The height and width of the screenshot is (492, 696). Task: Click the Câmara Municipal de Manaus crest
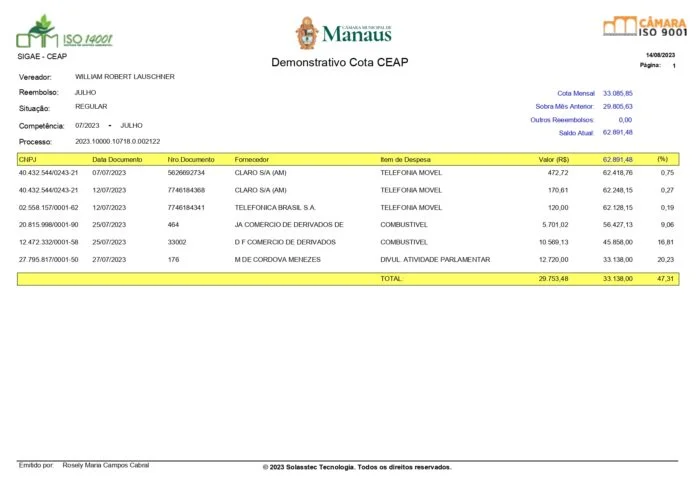coord(308,32)
